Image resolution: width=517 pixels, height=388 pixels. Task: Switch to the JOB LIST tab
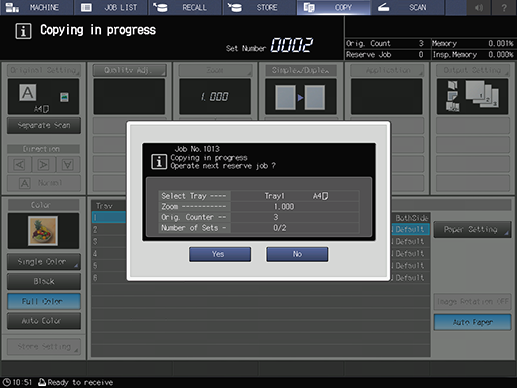(x=111, y=7)
